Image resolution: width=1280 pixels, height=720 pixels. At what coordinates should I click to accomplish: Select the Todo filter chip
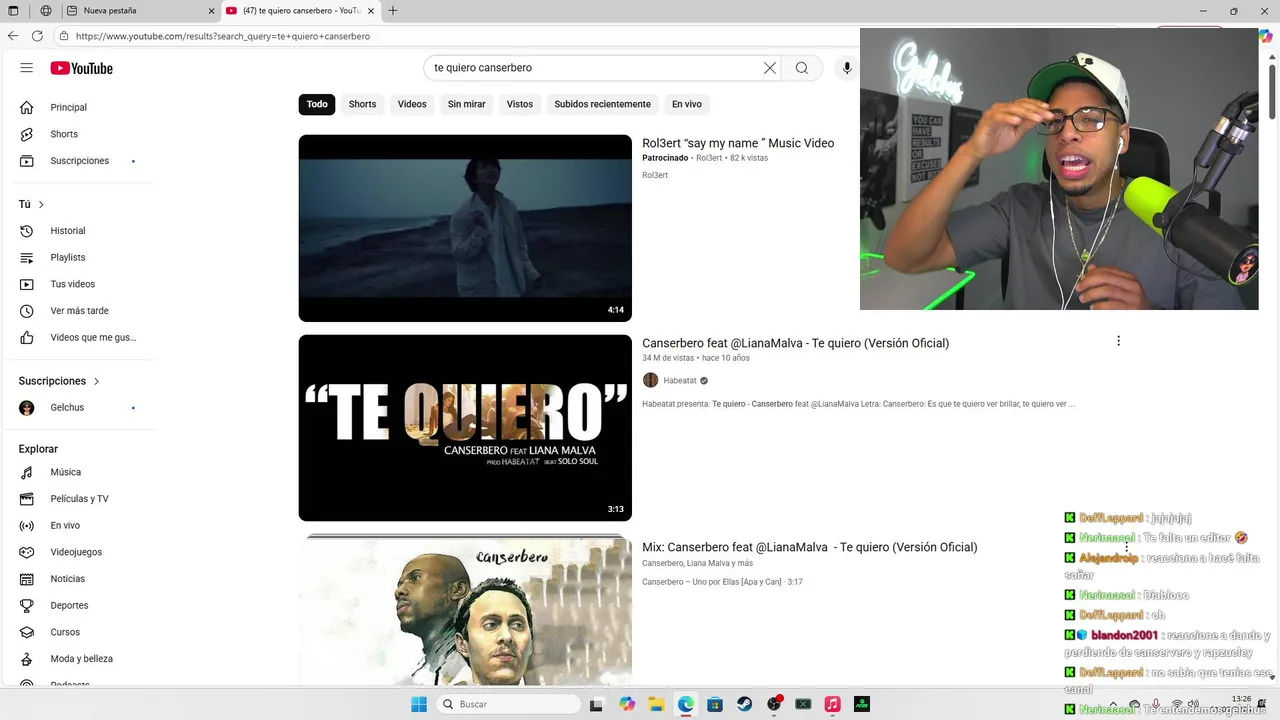(317, 104)
